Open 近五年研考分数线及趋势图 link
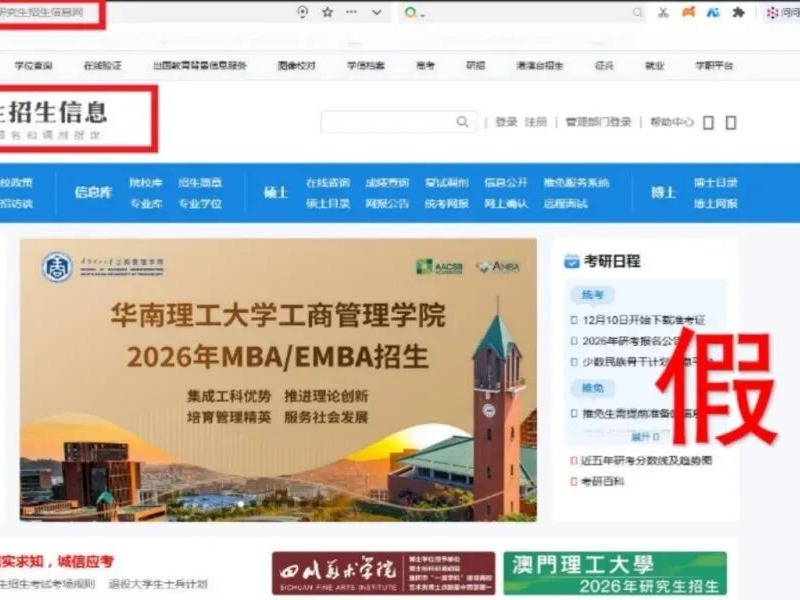This screenshot has width=800, height=600. [x=646, y=461]
